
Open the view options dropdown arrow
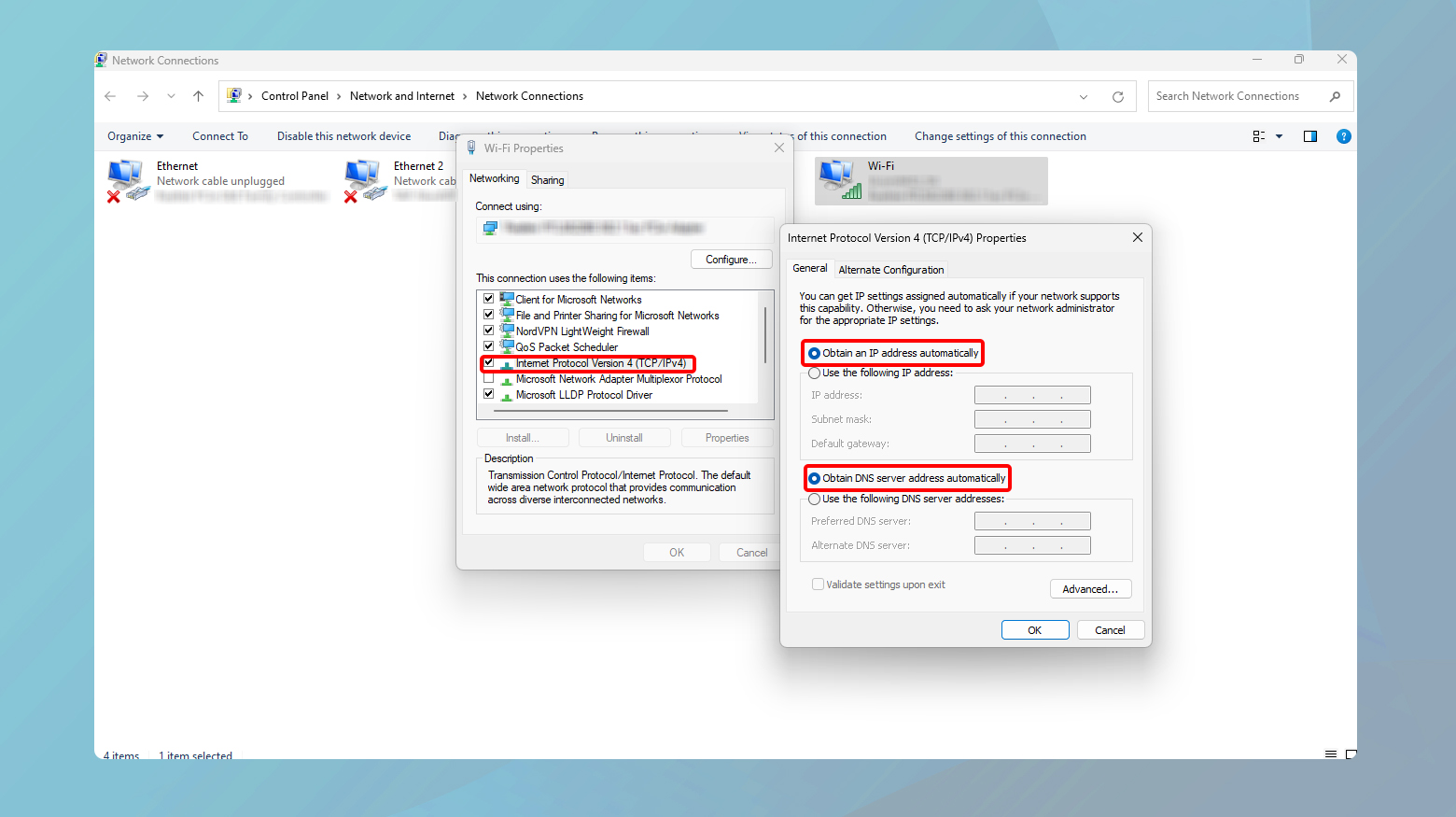[1278, 135]
